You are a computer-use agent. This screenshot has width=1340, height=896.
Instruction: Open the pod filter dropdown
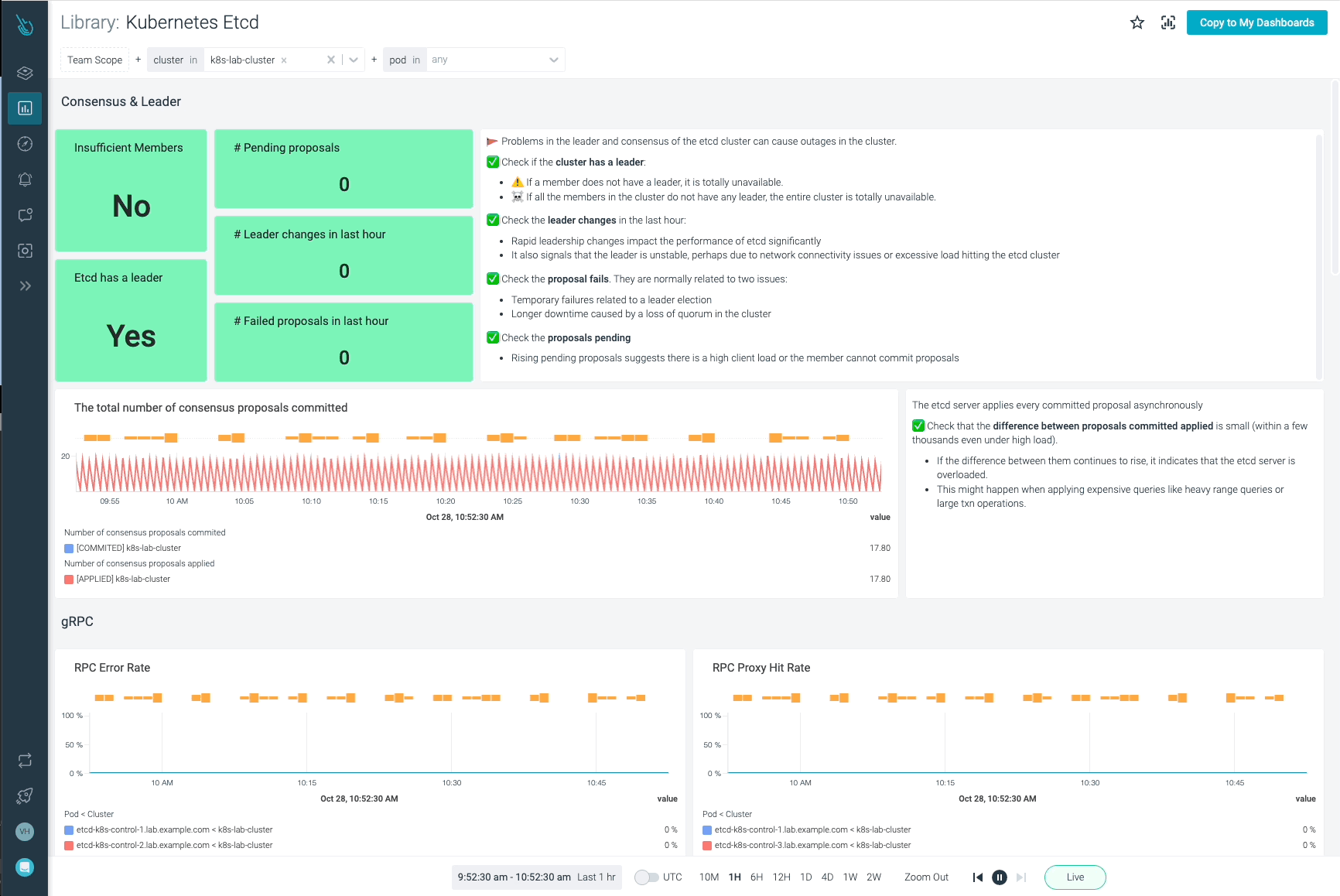click(553, 60)
